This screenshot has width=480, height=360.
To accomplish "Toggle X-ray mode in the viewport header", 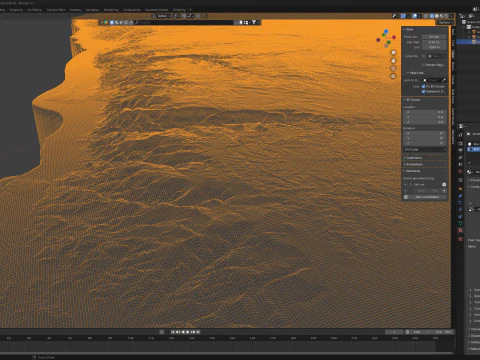I will pos(426,16).
